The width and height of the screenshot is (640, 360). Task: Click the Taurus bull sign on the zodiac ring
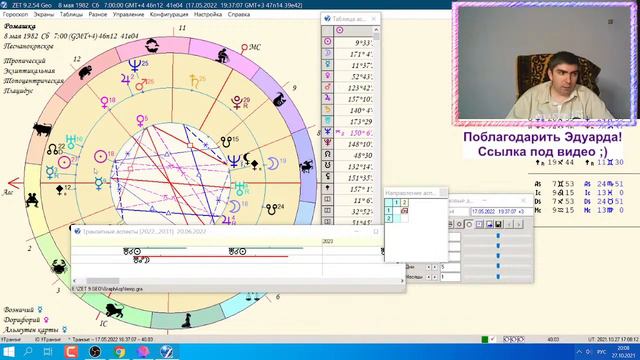coord(42,129)
